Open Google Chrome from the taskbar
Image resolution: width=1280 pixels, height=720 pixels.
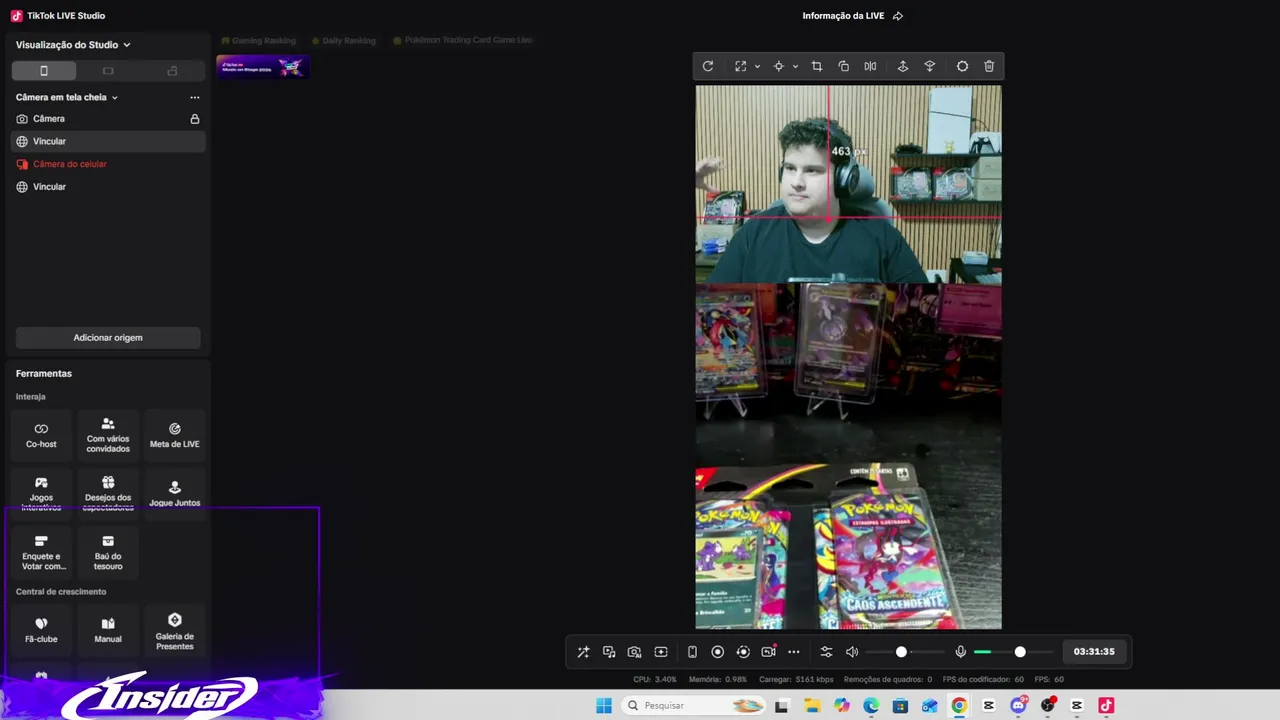point(959,706)
